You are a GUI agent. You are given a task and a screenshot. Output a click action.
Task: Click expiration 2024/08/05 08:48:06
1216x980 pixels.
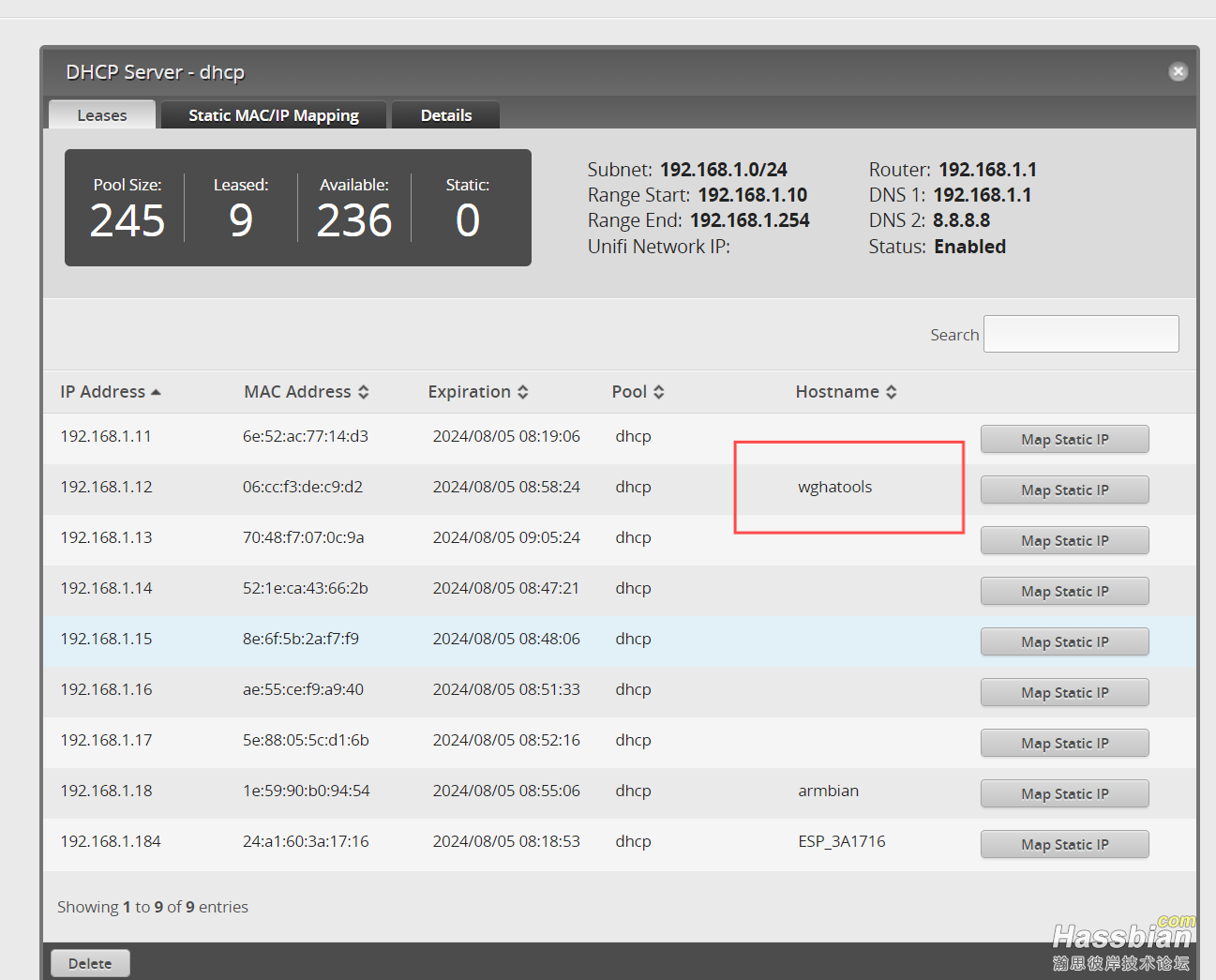(506, 639)
